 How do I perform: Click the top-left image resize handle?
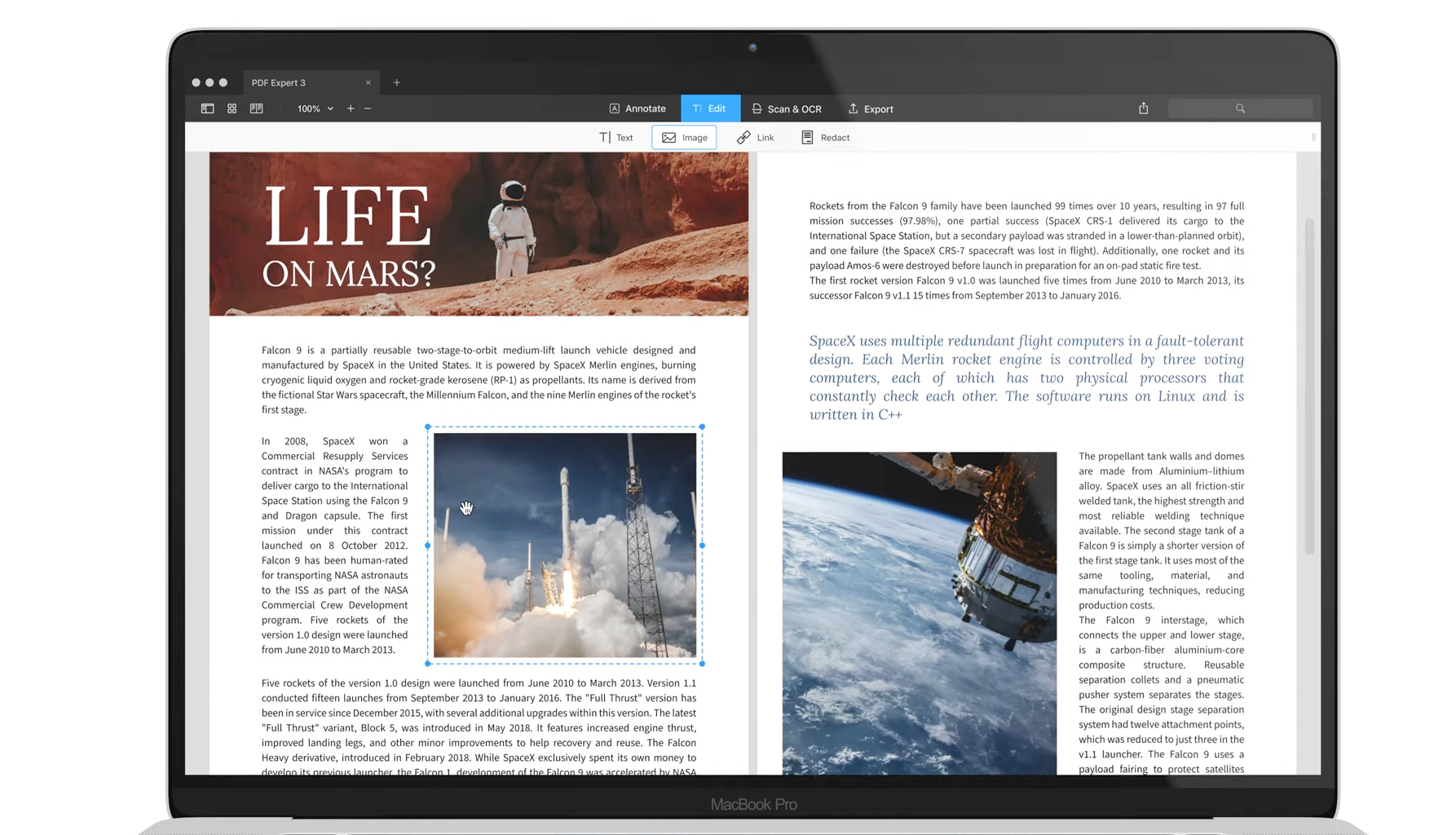point(428,426)
